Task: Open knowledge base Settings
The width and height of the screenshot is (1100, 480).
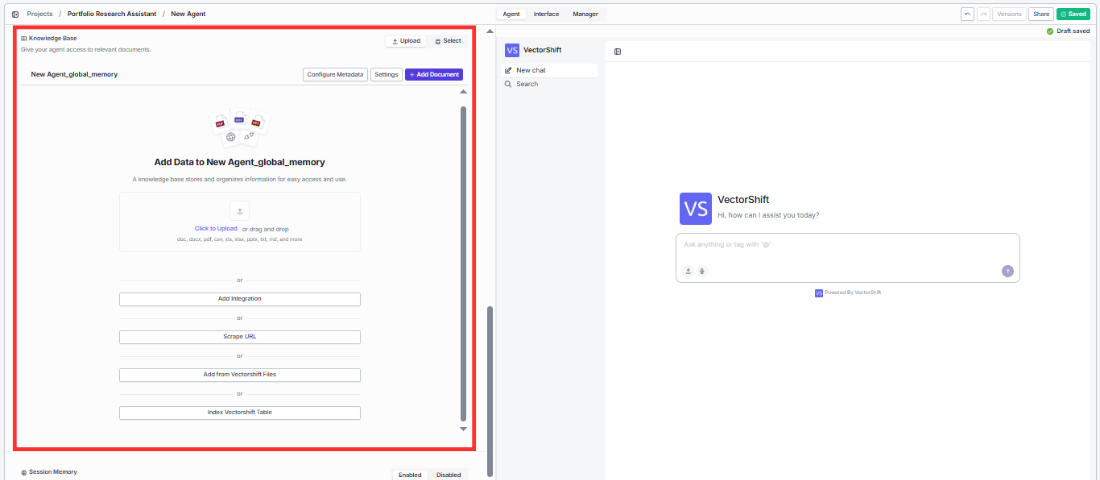Action: [x=387, y=74]
